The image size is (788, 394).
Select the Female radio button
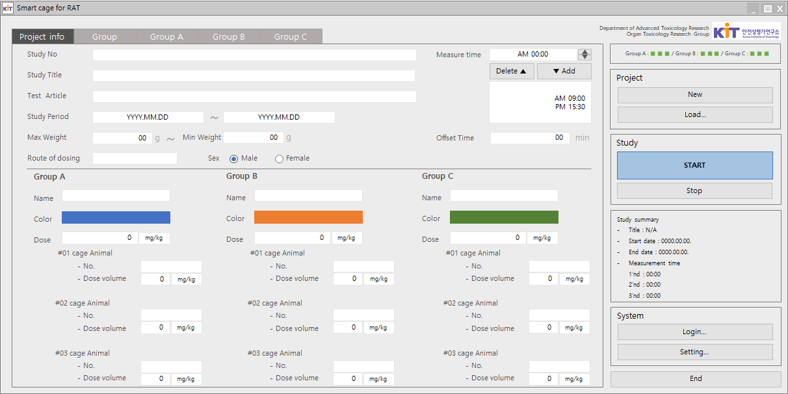(x=279, y=159)
